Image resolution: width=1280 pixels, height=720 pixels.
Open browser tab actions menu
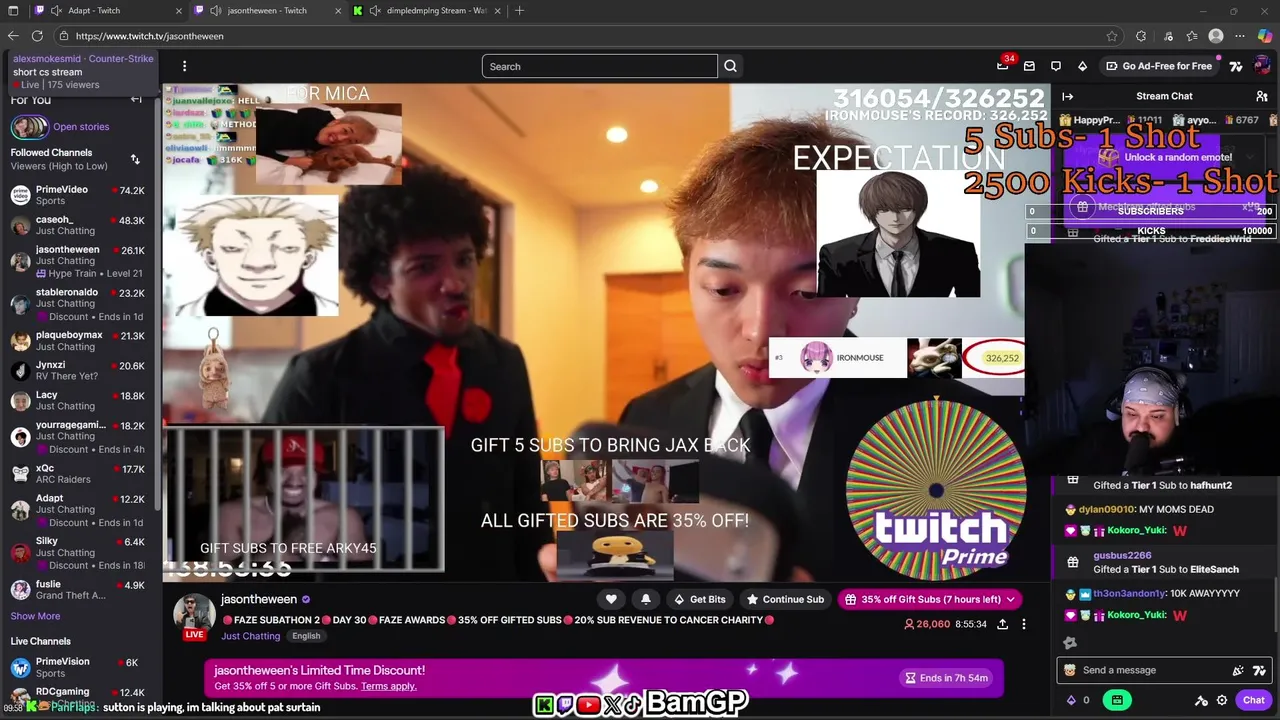13,10
